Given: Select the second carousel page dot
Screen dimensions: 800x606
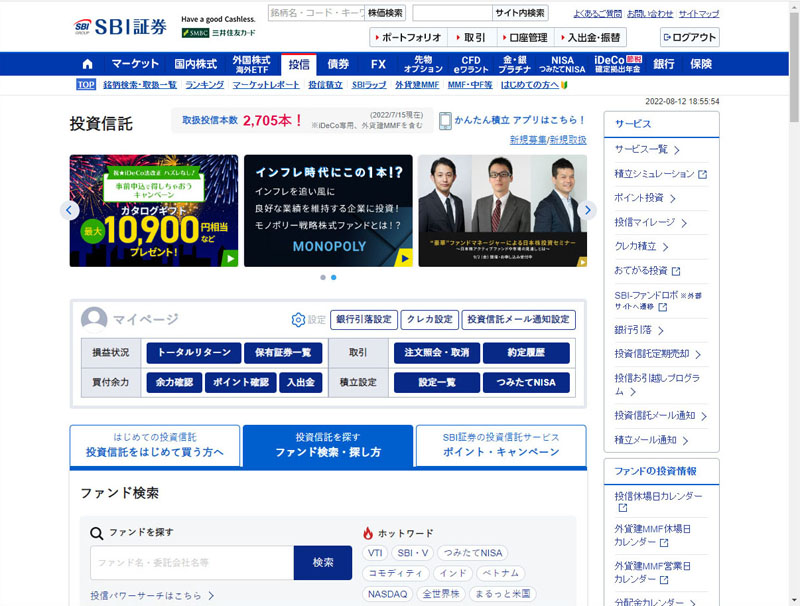Looking at the screenshot, I should 333,277.
